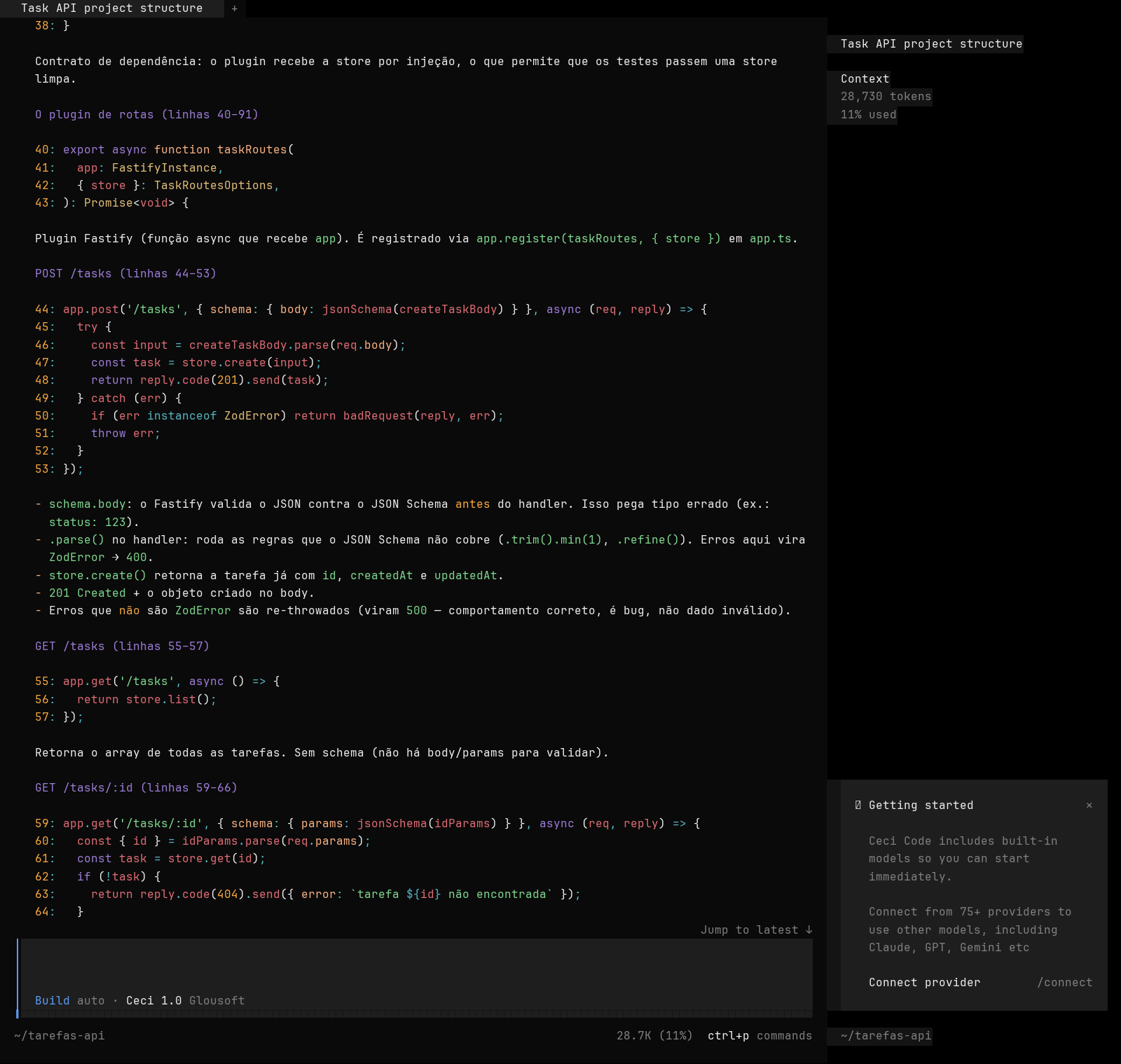This screenshot has width=1121, height=1064.
Task: Click code line 48 return reply.code(201)
Action: (x=182, y=380)
